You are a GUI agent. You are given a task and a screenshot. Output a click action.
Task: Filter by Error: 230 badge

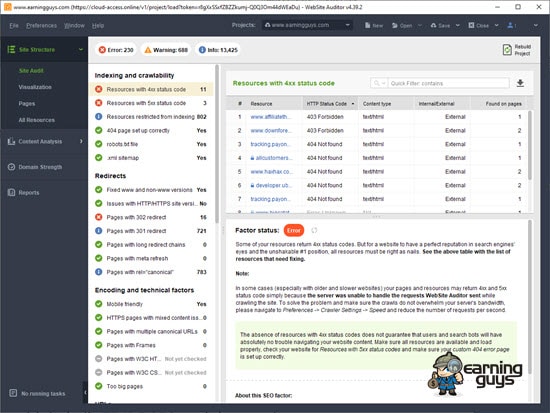[116, 50]
